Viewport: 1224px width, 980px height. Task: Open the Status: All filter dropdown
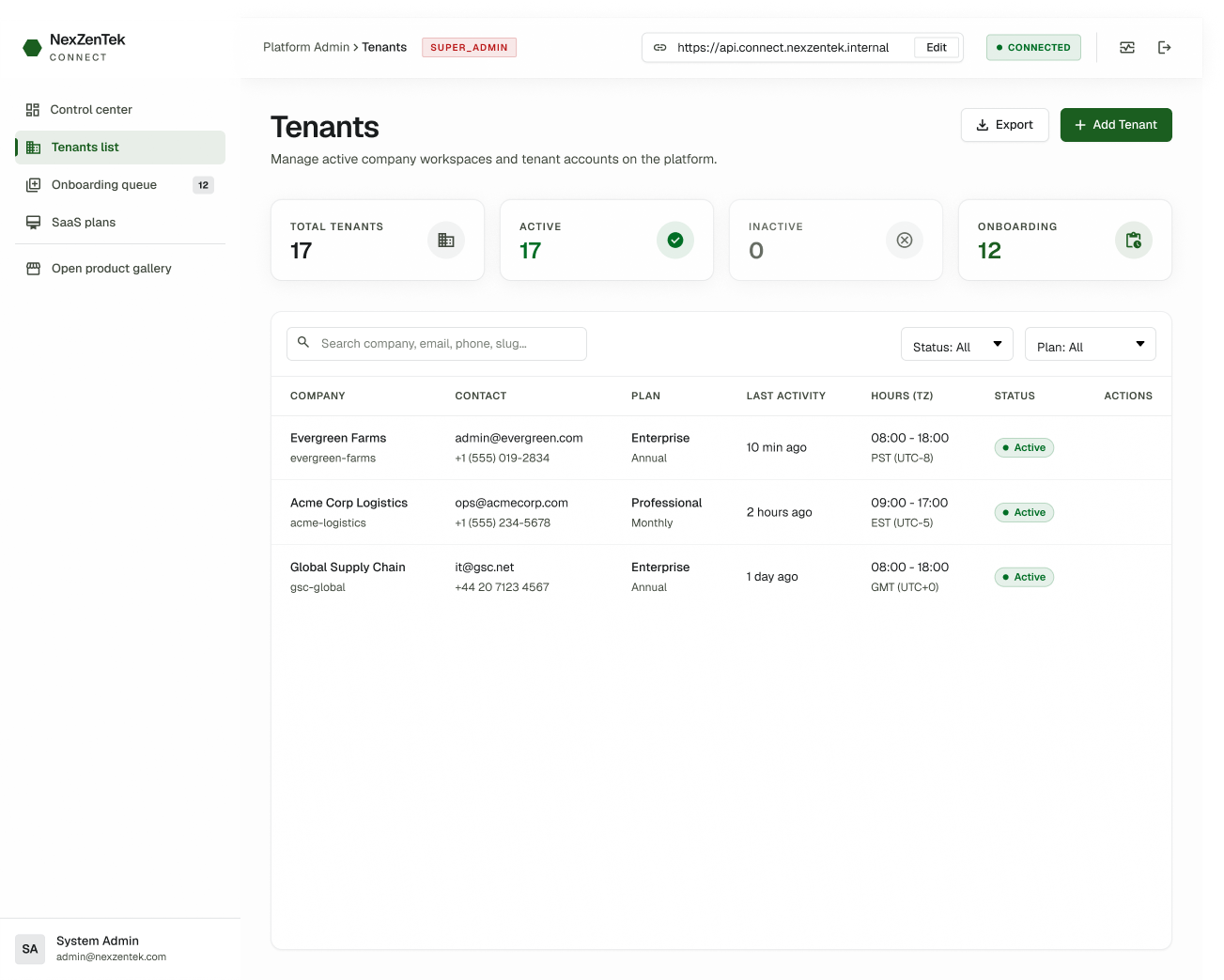click(x=957, y=344)
